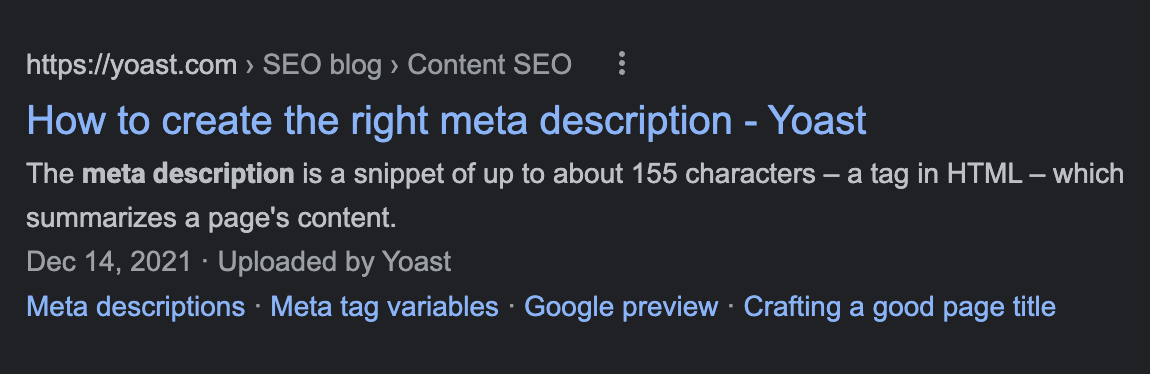Viewport: 1150px width, 374px height.
Task: Open the 'Google preview' sitelink
Action: [x=621, y=306]
